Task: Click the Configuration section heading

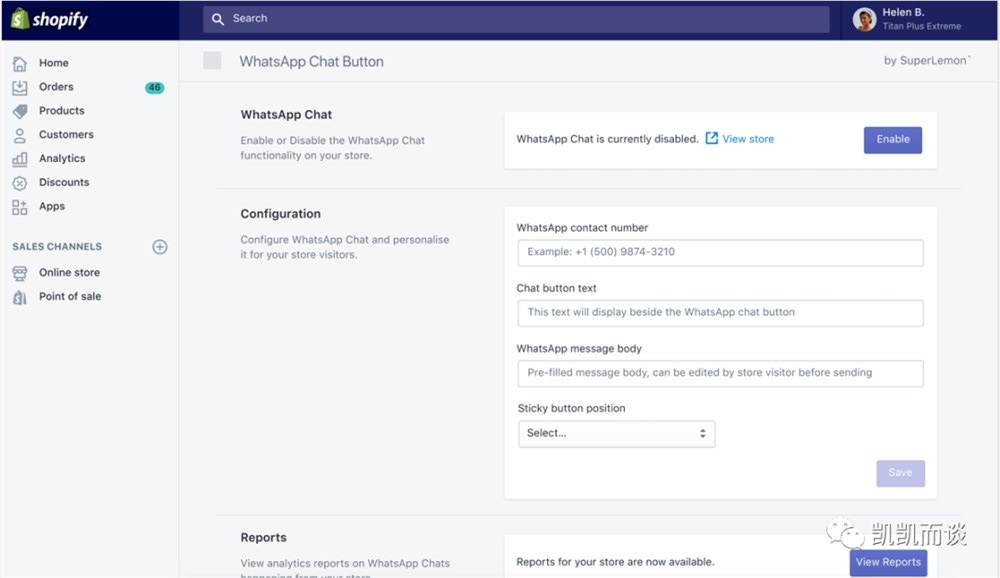Action: [281, 214]
